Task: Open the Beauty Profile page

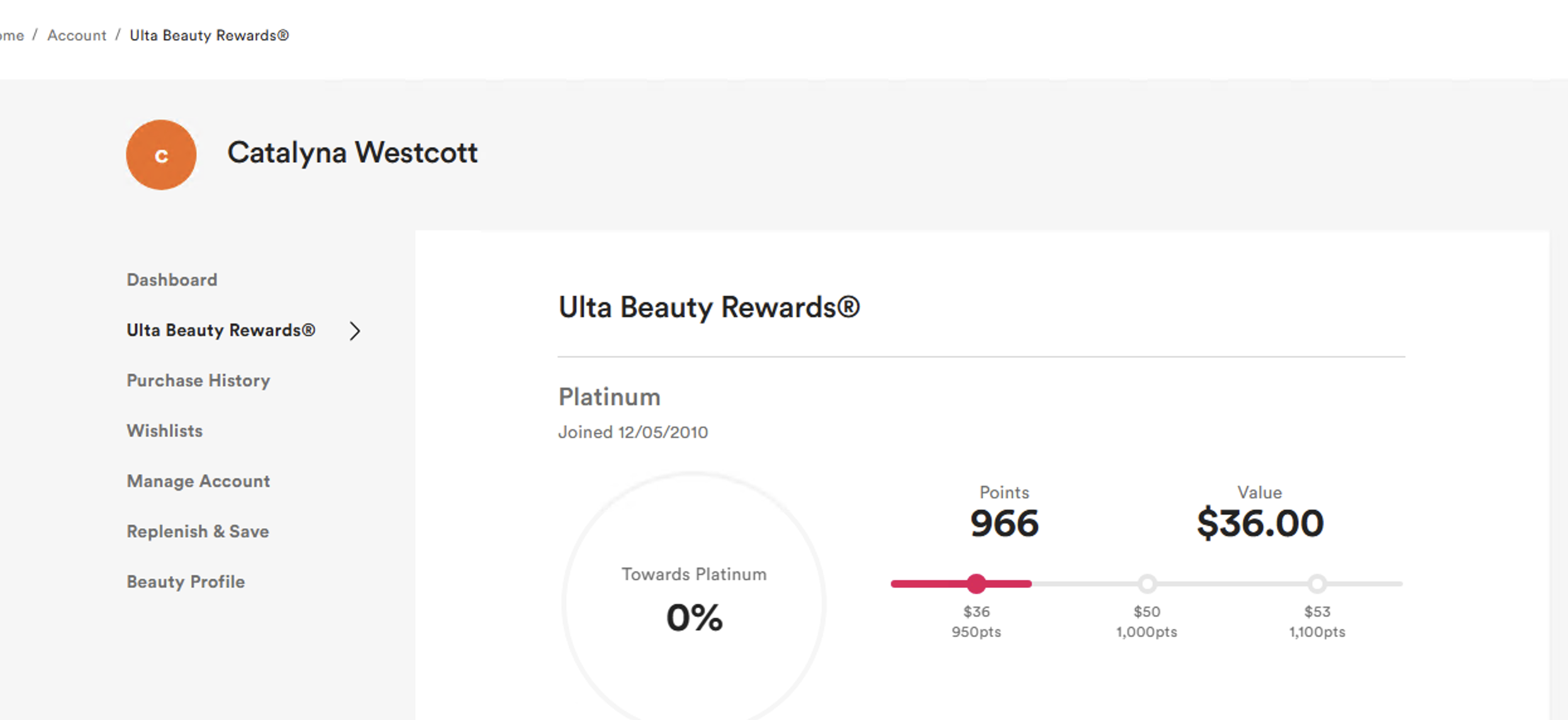Action: pos(186,582)
